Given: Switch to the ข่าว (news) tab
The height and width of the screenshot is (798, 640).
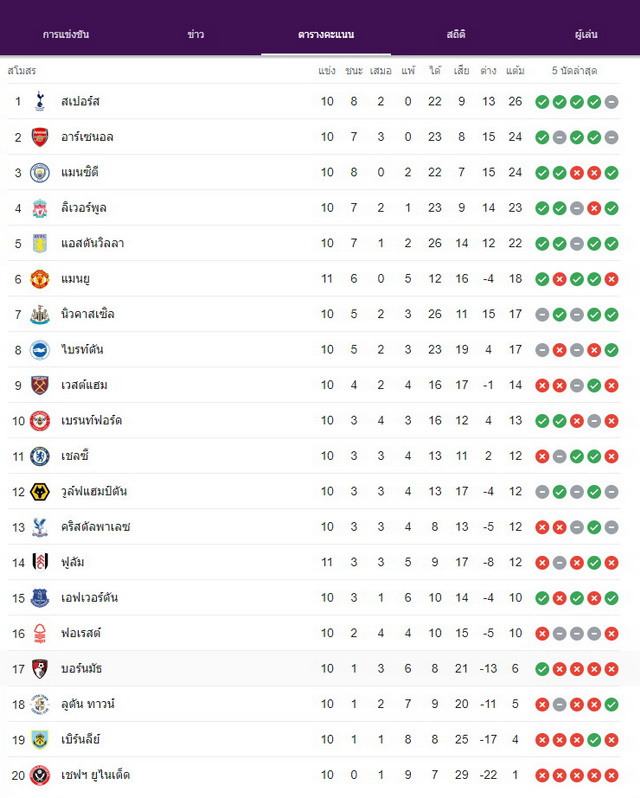Looking at the screenshot, I should click(196, 35).
